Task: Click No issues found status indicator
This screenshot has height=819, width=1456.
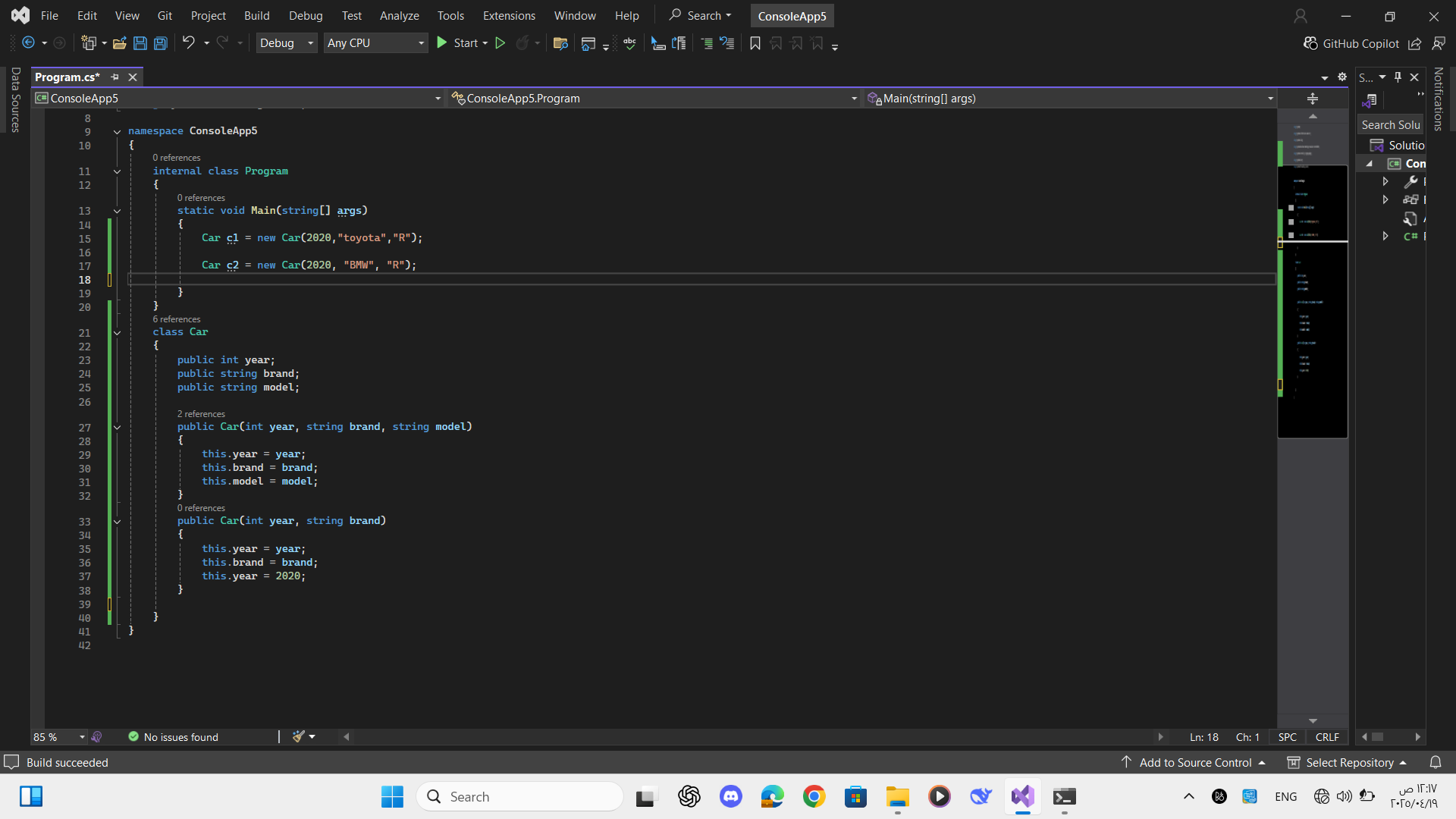Action: (x=174, y=736)
